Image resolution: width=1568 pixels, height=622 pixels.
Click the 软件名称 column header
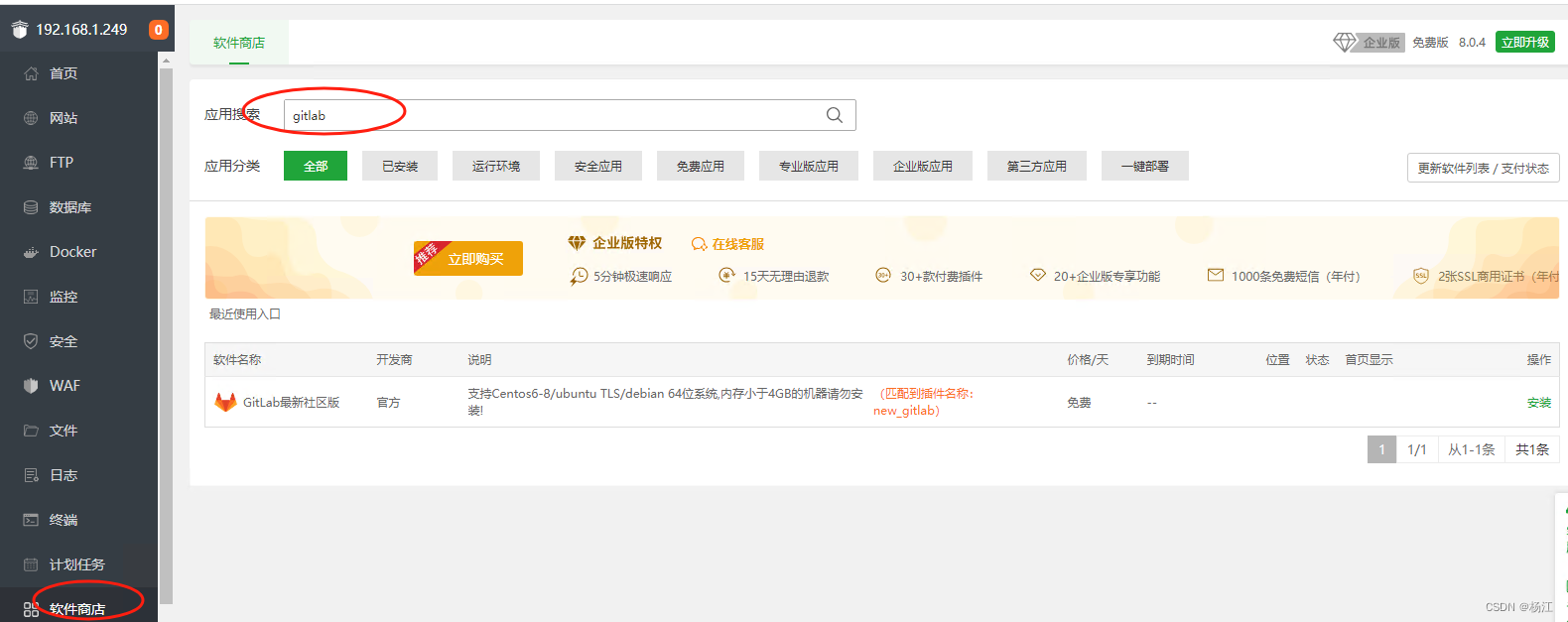[x=237, y=359]
